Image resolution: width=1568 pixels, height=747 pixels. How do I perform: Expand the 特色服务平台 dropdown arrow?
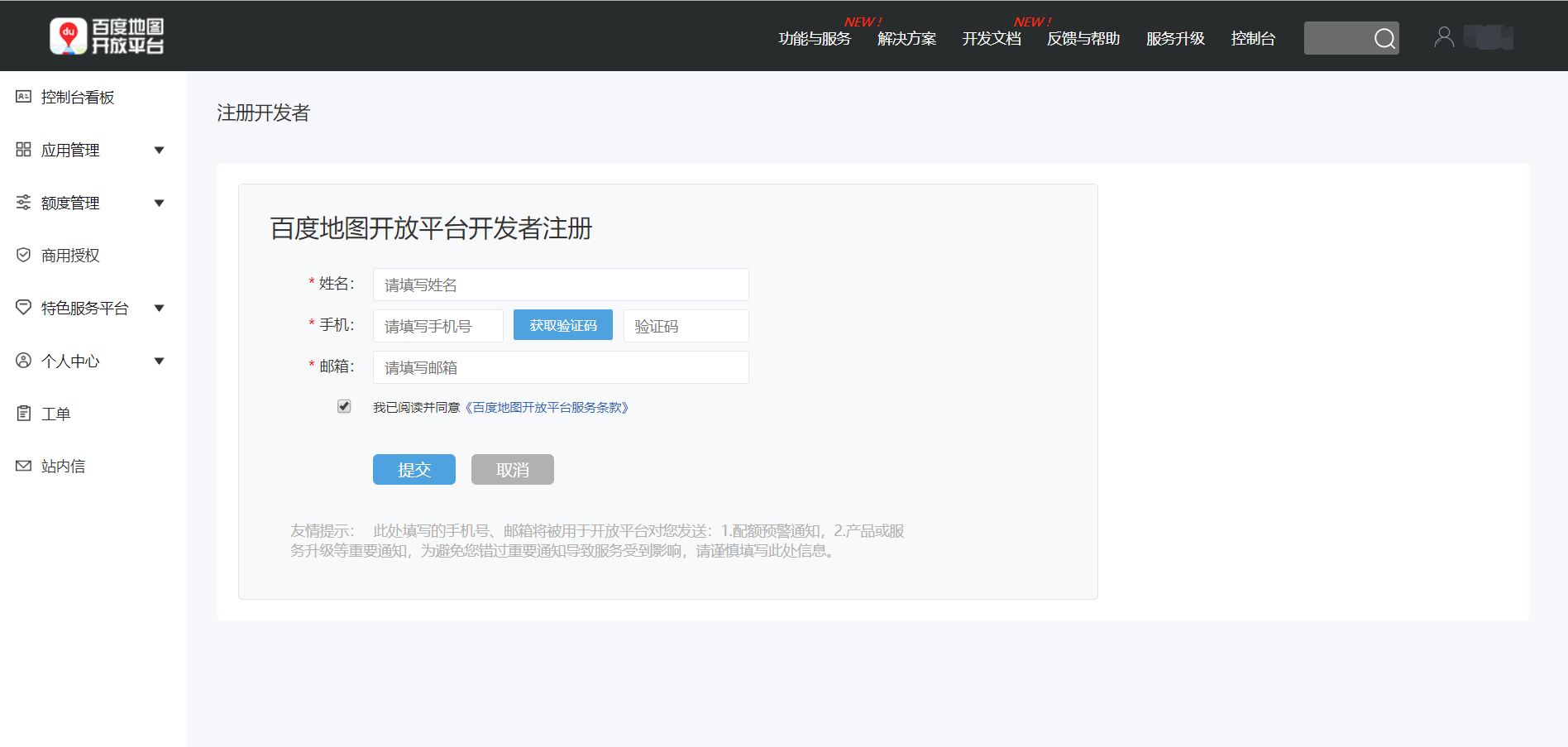tap(159, 307)
